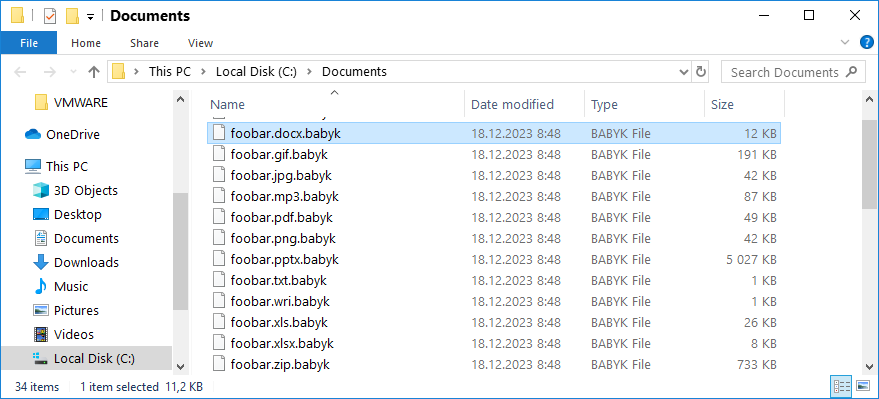Click the Local Disk (C:) breadcrumb
The image size is (879, 399).
click(x=256, y=72)
